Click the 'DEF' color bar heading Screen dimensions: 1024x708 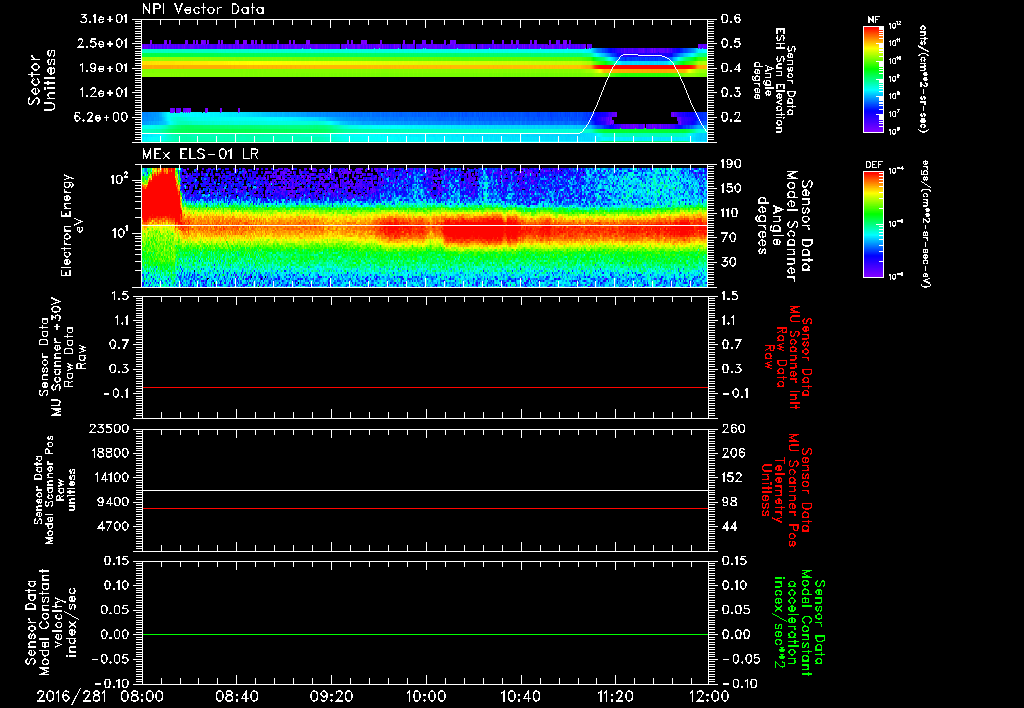[874, 165]
